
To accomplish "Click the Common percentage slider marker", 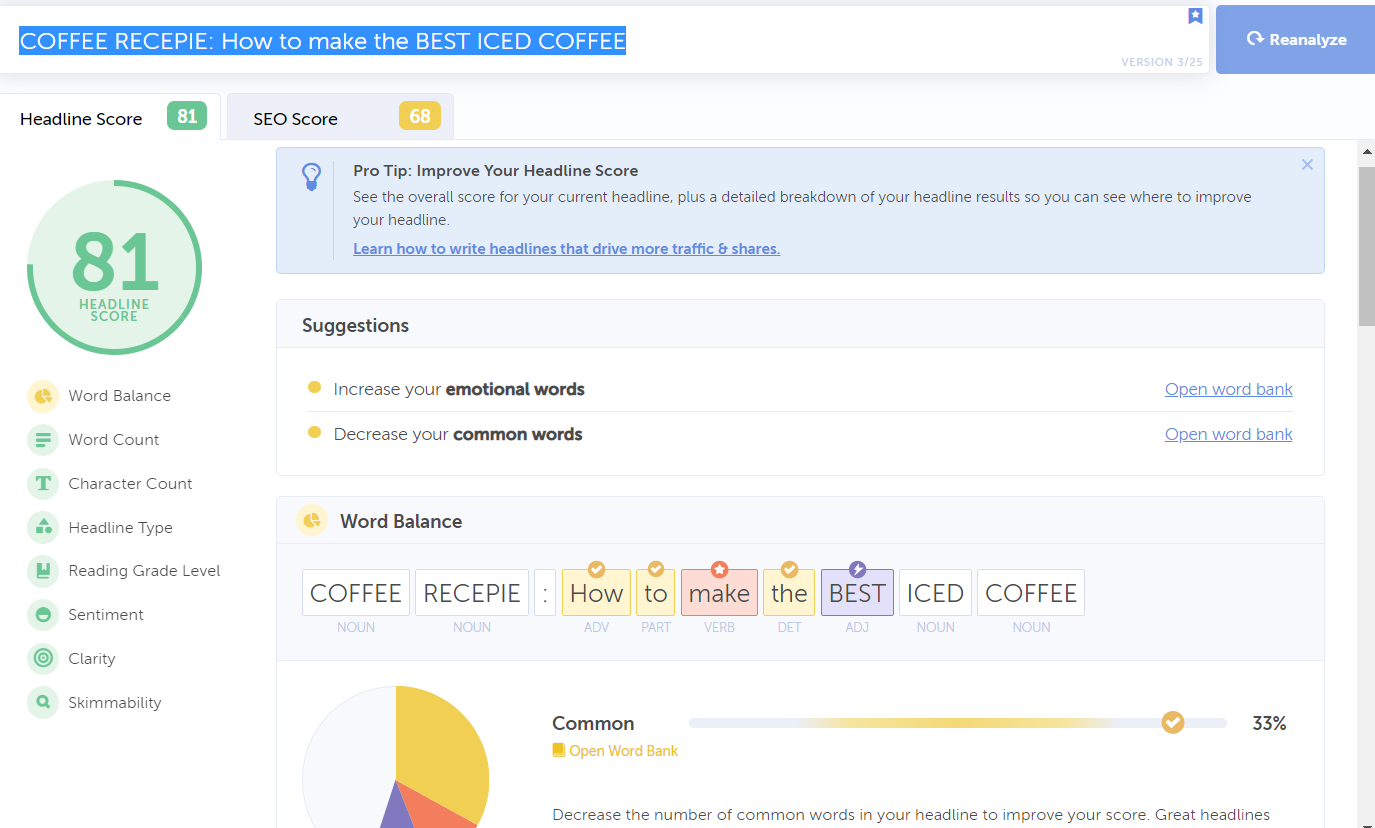I will click(1172, 722).
